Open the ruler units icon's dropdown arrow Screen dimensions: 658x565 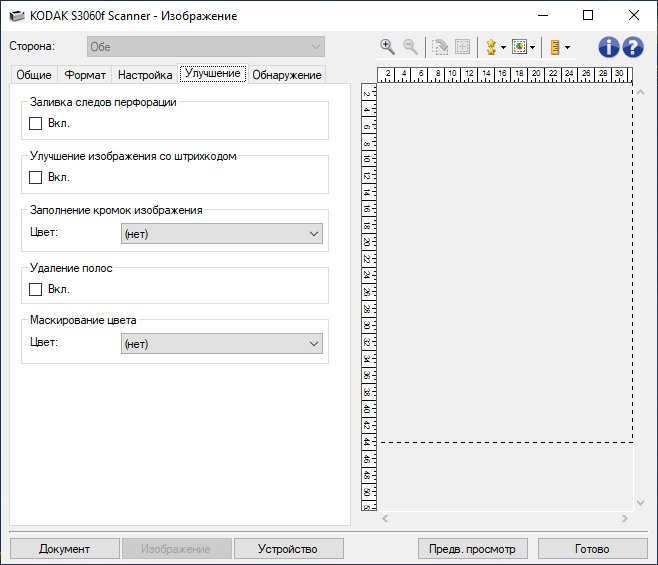[x=567, y=47]
